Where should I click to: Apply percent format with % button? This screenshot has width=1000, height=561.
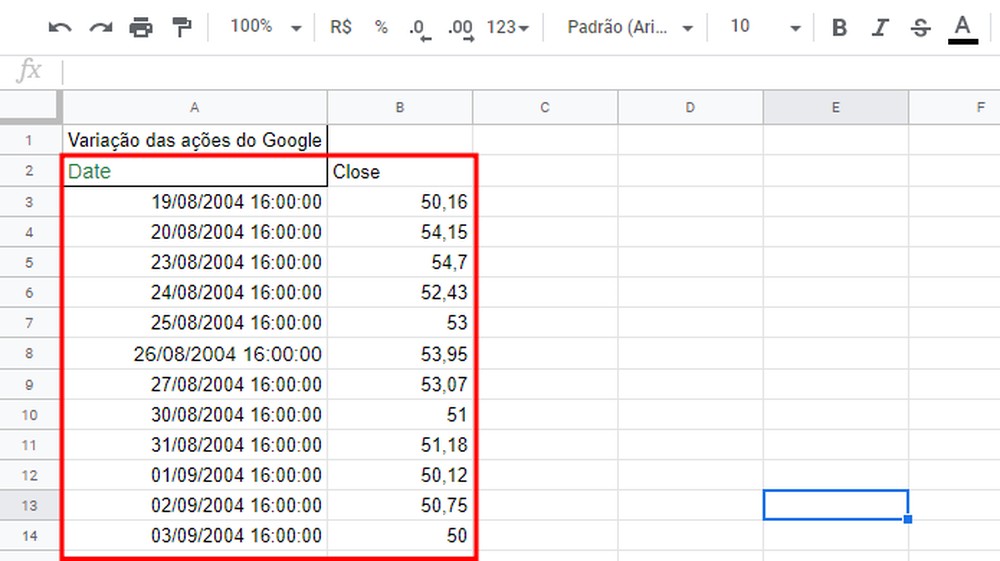coord(381,27)
